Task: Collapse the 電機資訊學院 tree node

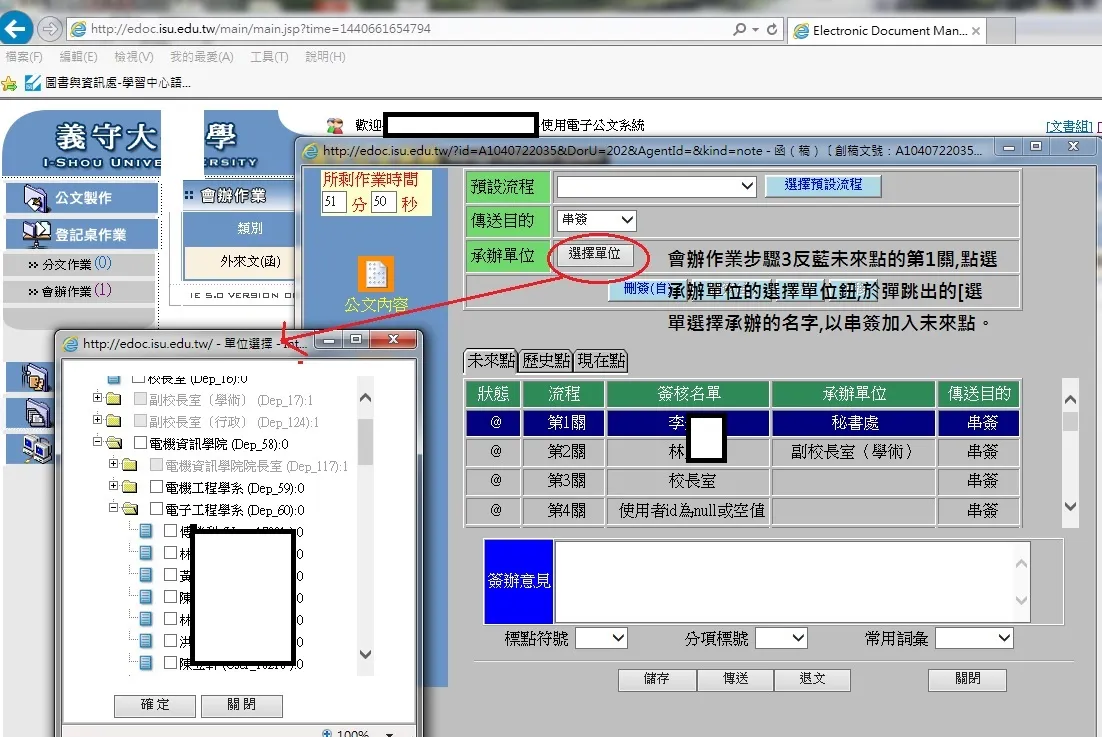Action: coord(98,442)
